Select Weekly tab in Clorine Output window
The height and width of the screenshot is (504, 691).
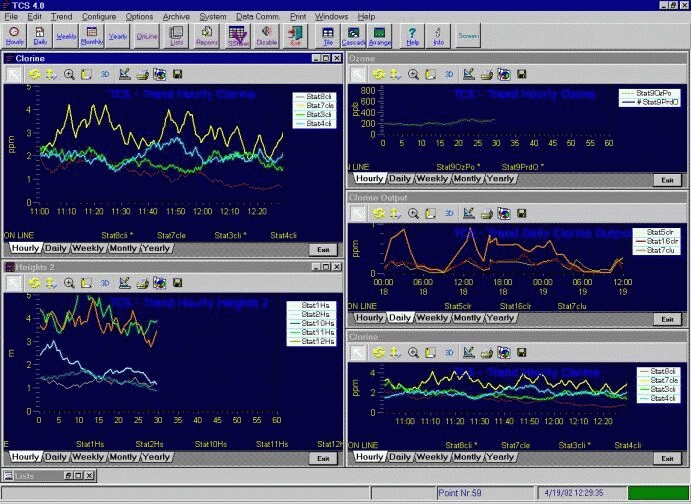point(432,318)
